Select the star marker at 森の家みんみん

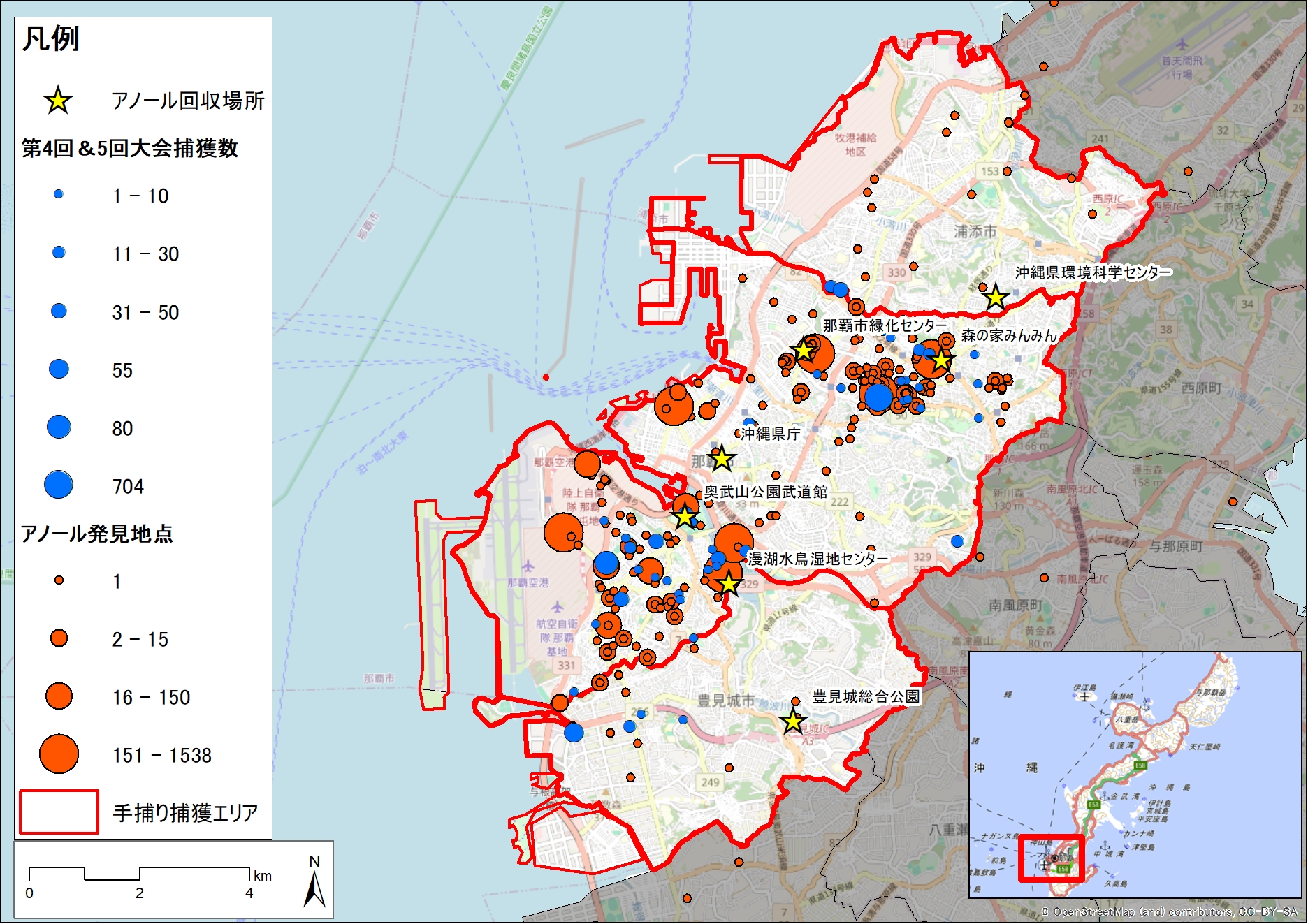coord(941,360)
